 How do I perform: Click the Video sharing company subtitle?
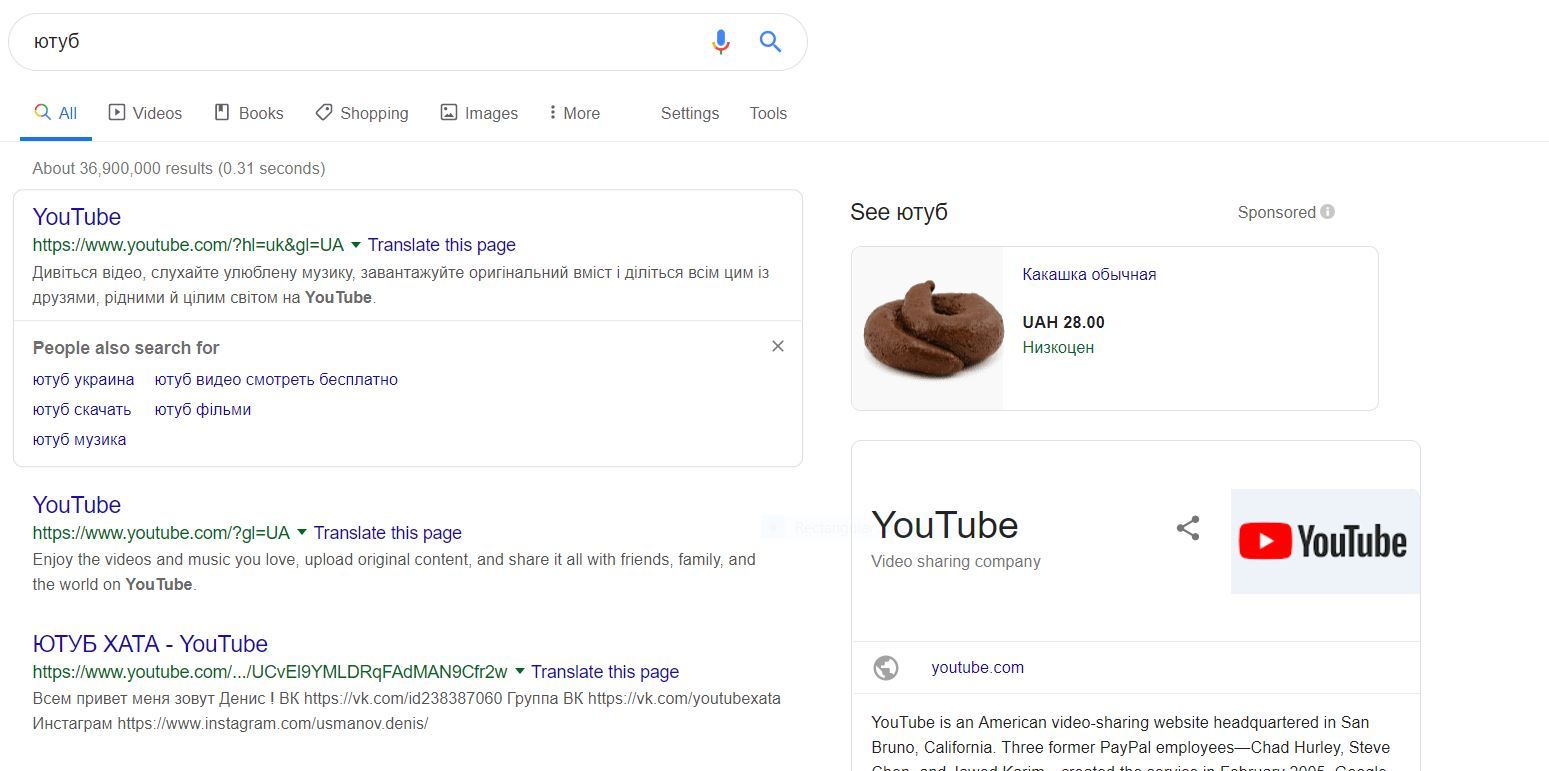[956, 562]
